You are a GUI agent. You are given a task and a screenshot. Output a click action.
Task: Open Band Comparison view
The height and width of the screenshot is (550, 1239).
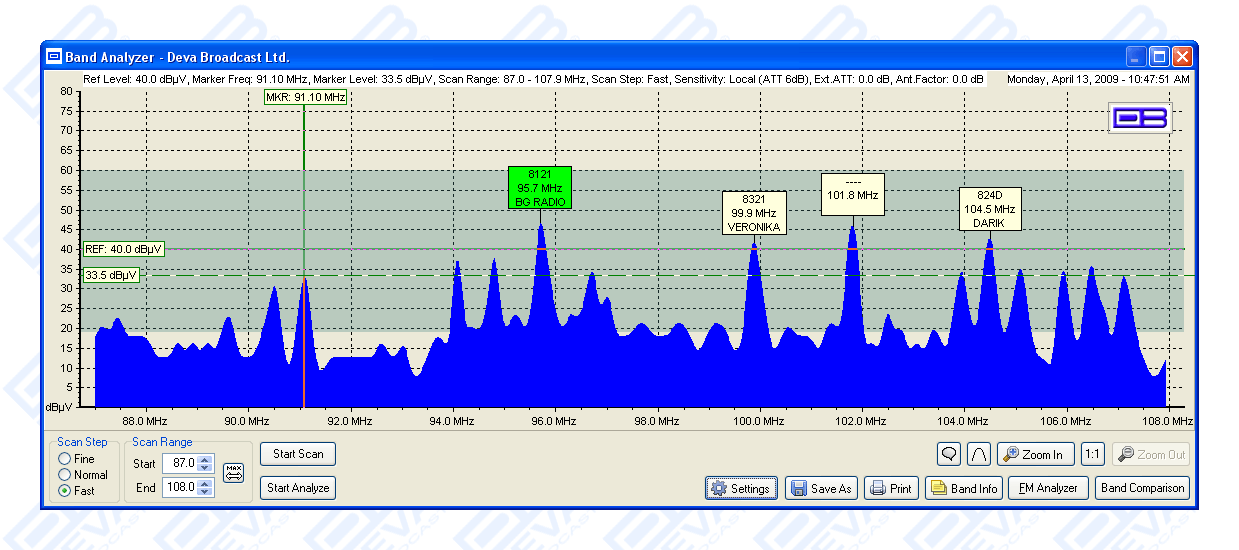click(1142, 488)
